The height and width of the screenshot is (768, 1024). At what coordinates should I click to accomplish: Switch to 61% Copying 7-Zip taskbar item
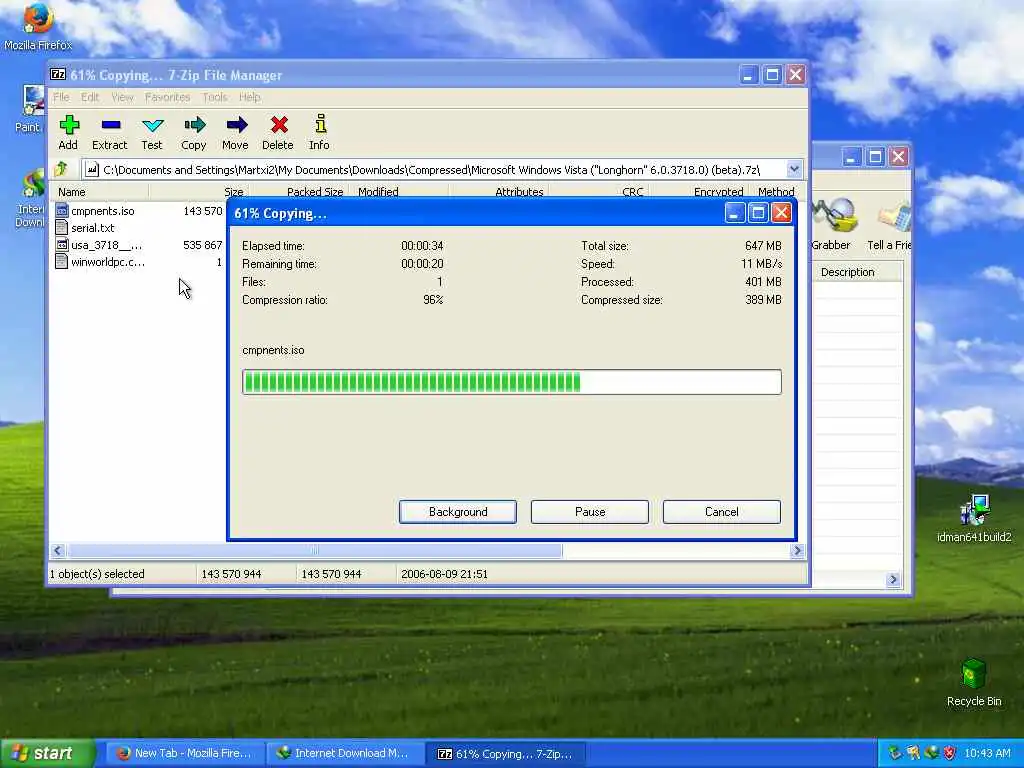[505, 754]
